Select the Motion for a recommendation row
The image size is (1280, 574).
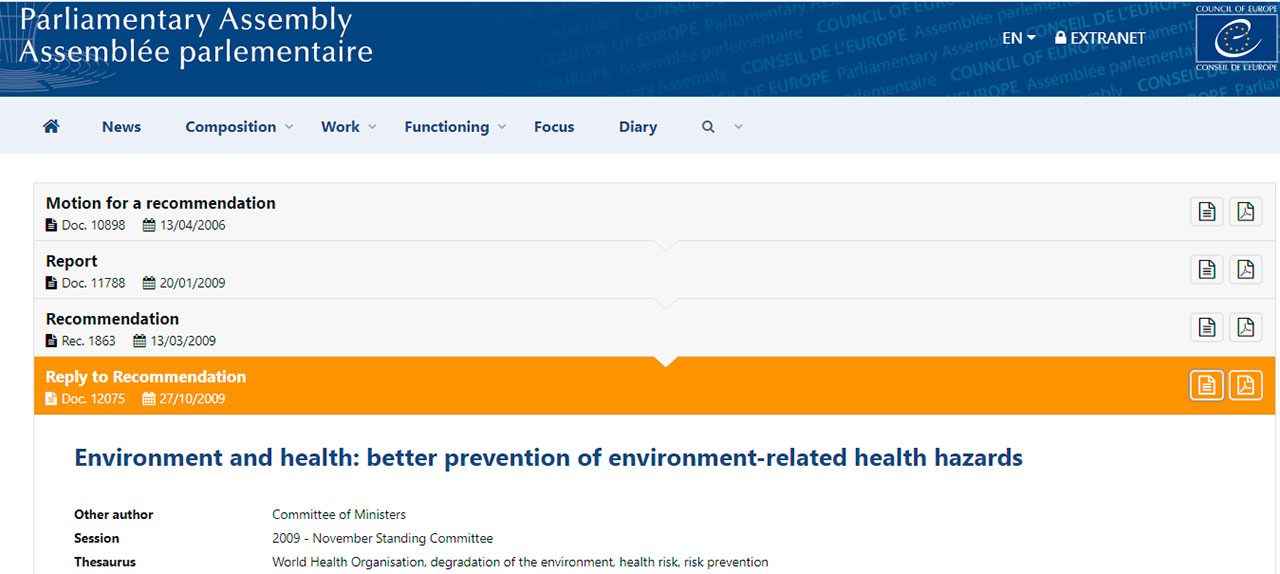pos(655,212)
